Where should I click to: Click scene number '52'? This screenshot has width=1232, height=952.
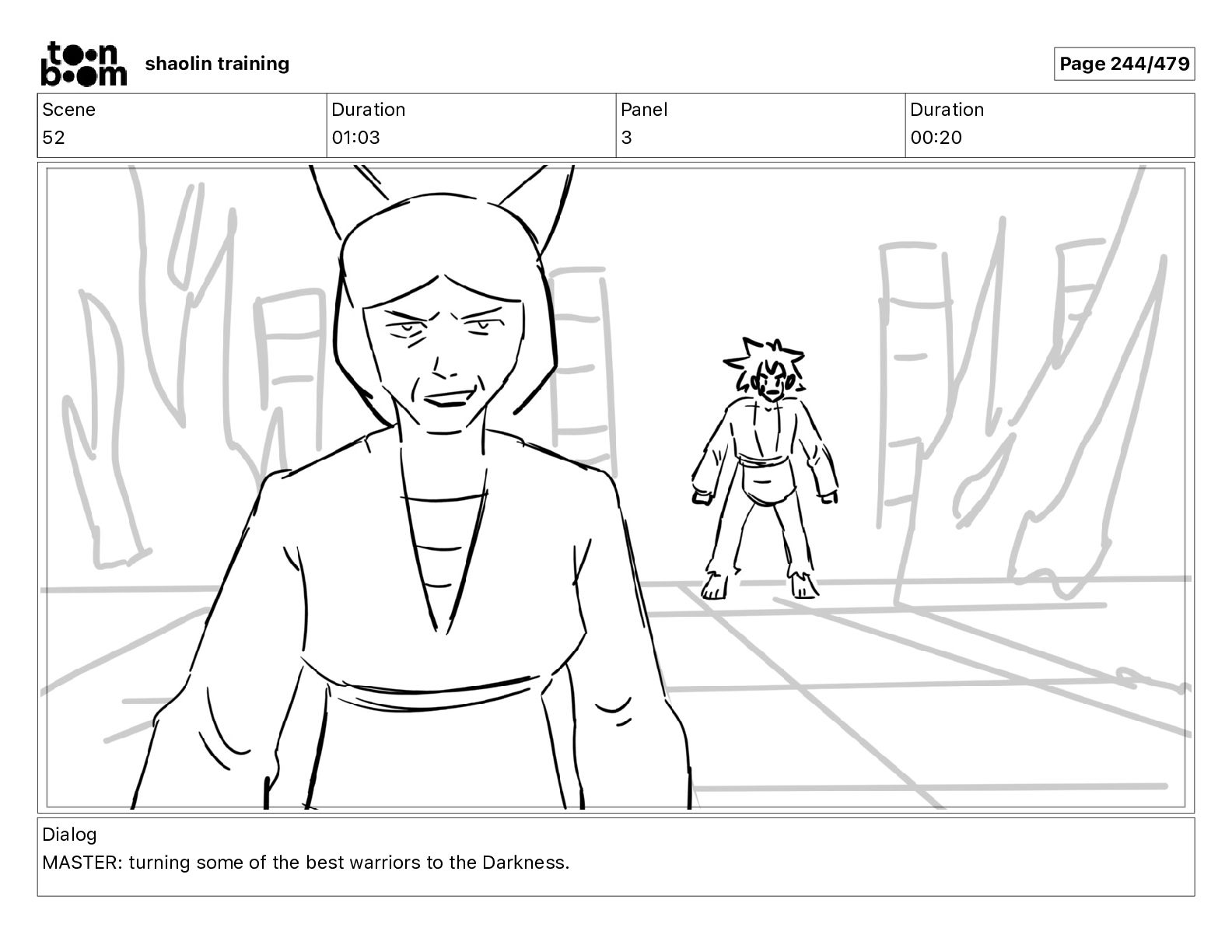click(54, 138)
